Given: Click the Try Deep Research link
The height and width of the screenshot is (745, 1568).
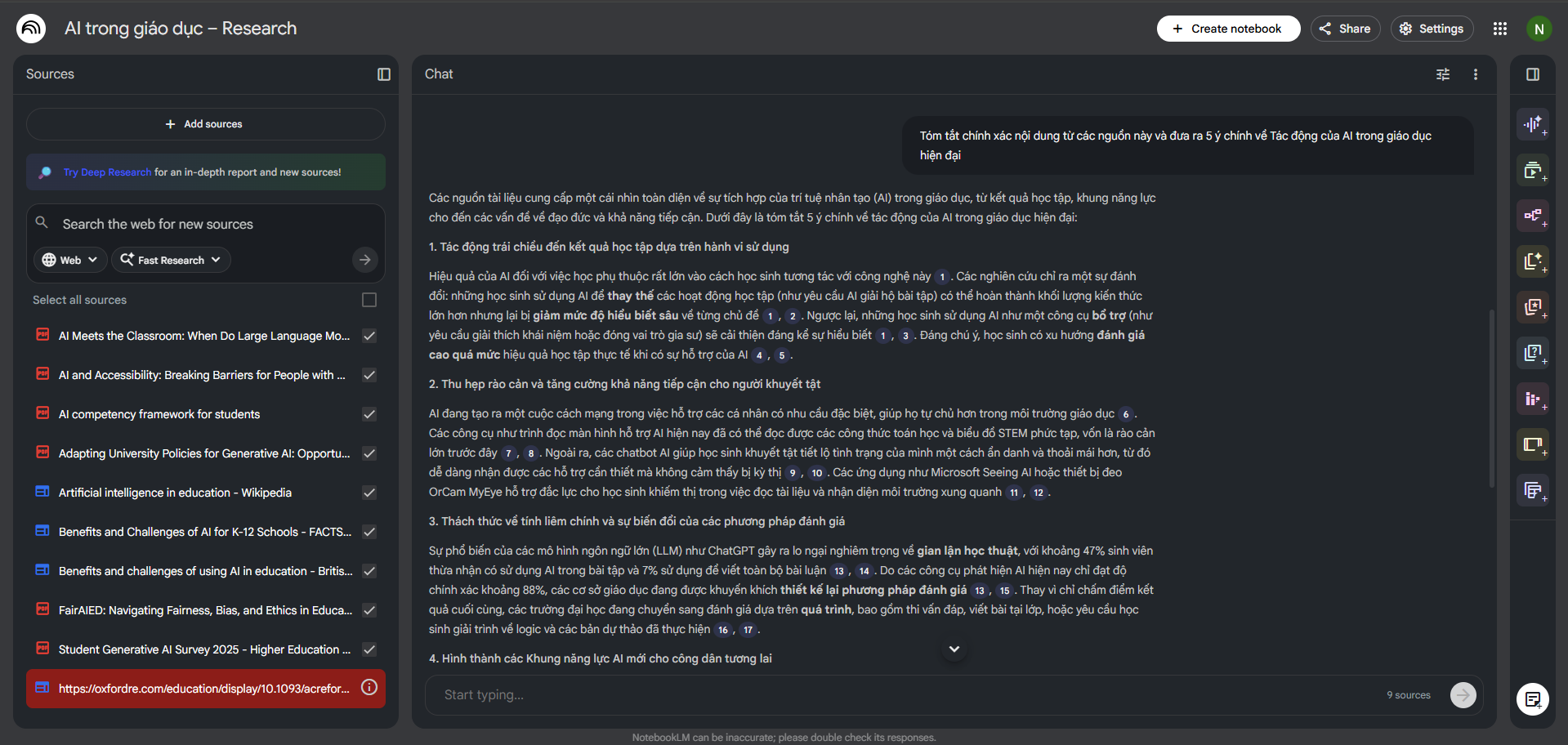Looking at the screenshot, I should (x=107, y=172).
